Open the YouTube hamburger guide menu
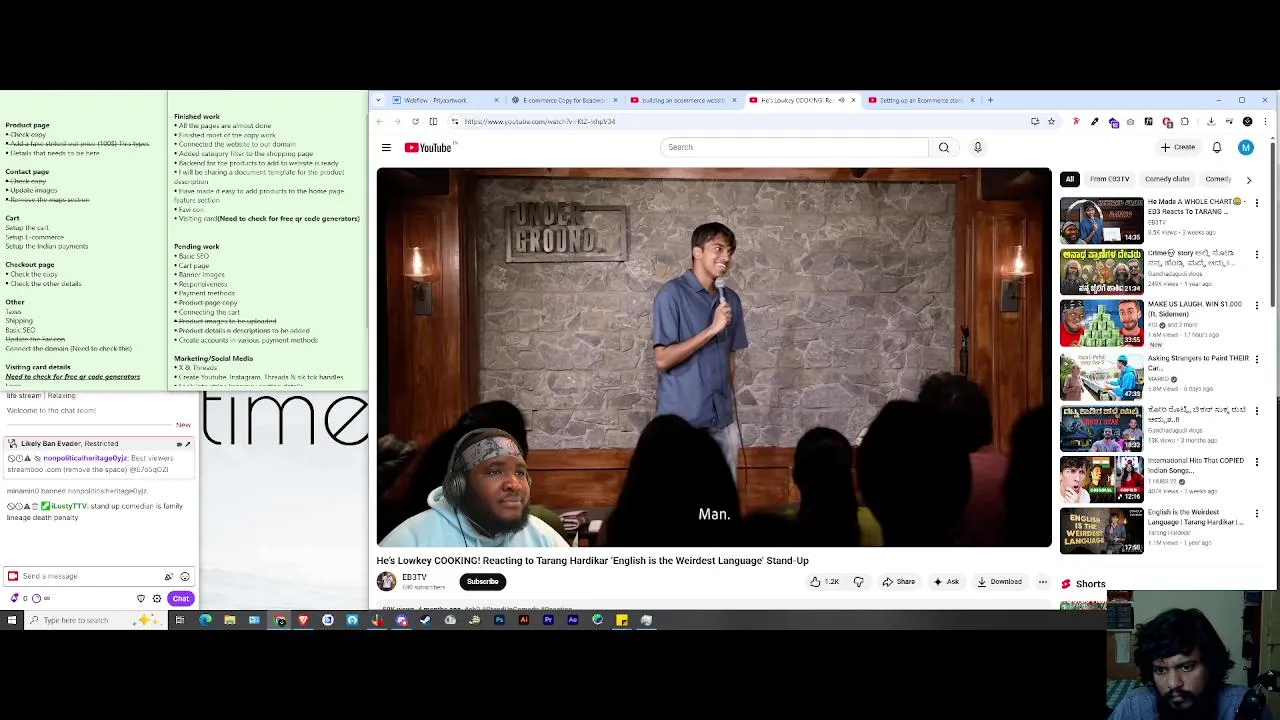The image size is (1280, 720). point(386,148)
